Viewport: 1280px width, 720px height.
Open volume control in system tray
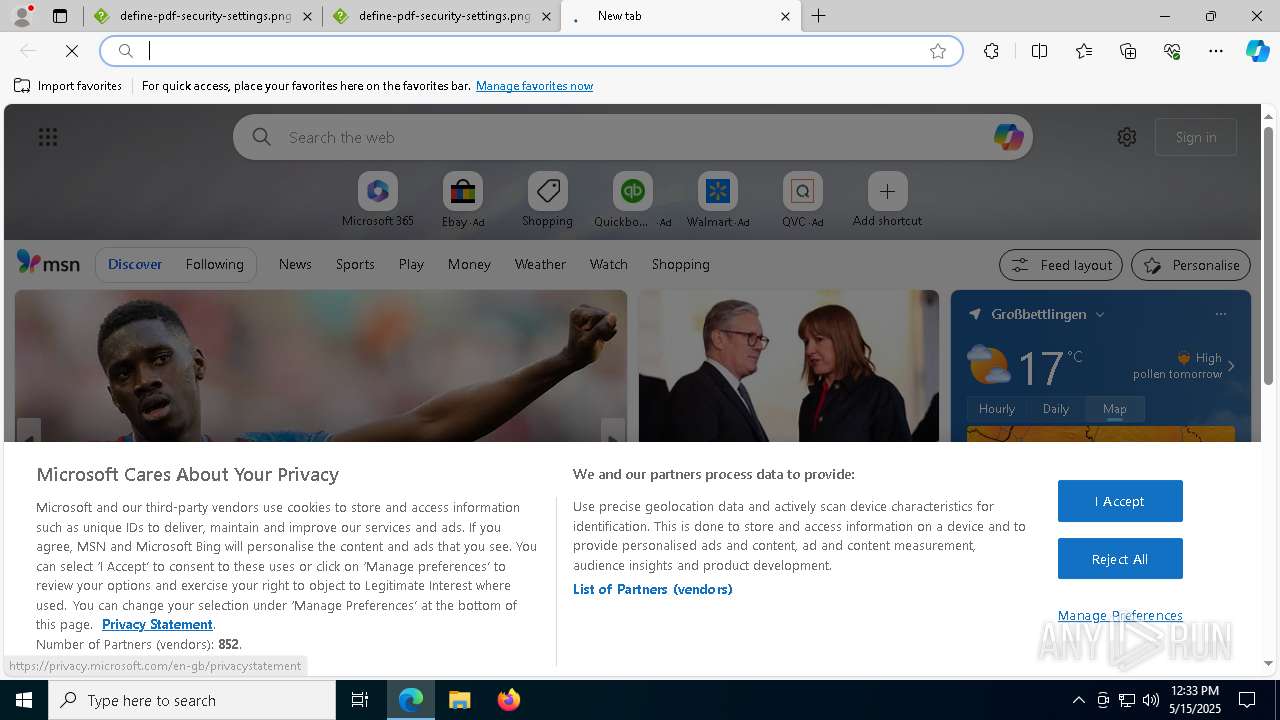(1151, 700)
